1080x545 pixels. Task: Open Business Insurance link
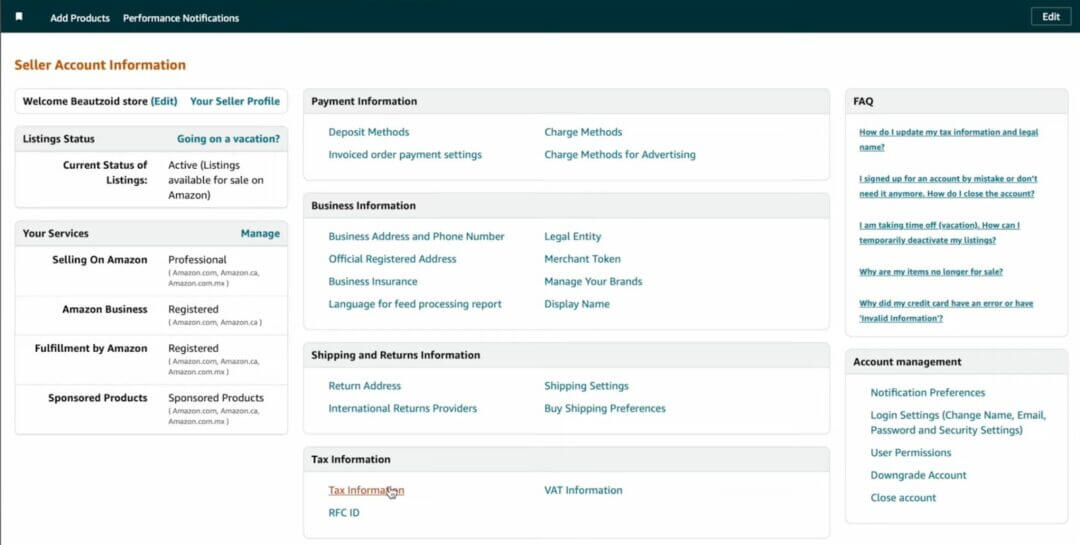(373, 282)
